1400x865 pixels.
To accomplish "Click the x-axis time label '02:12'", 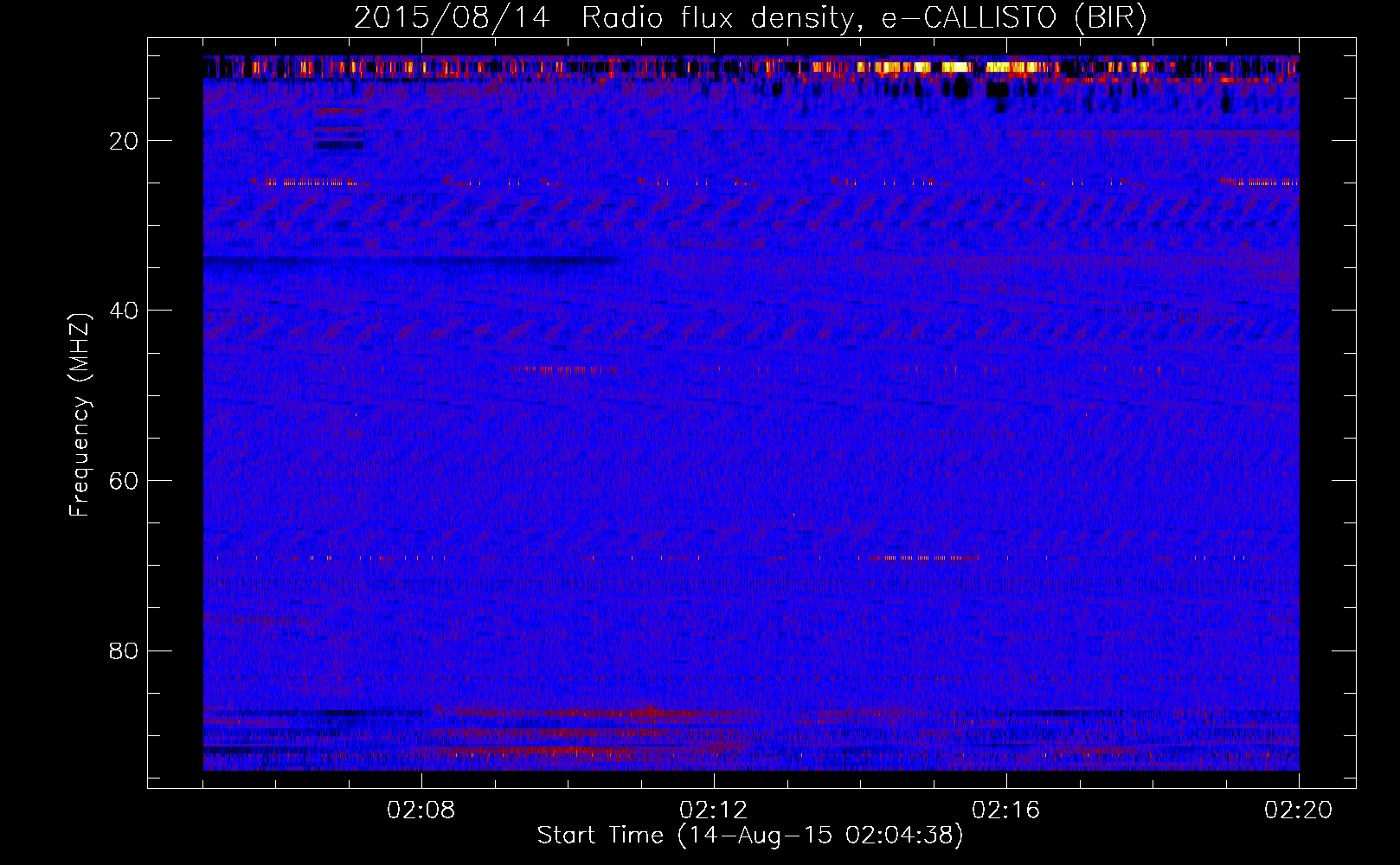I will 714,811.
